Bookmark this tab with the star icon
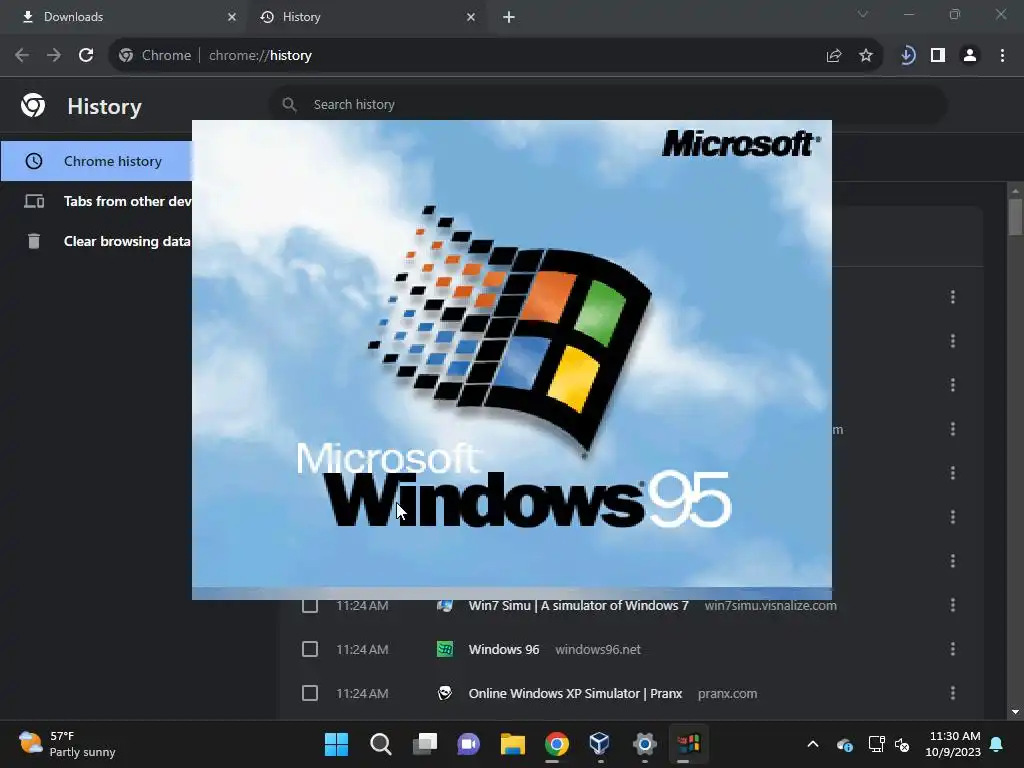Image resolution: width=1024 pixels, height=768 pixels. (x=866, y=56)
